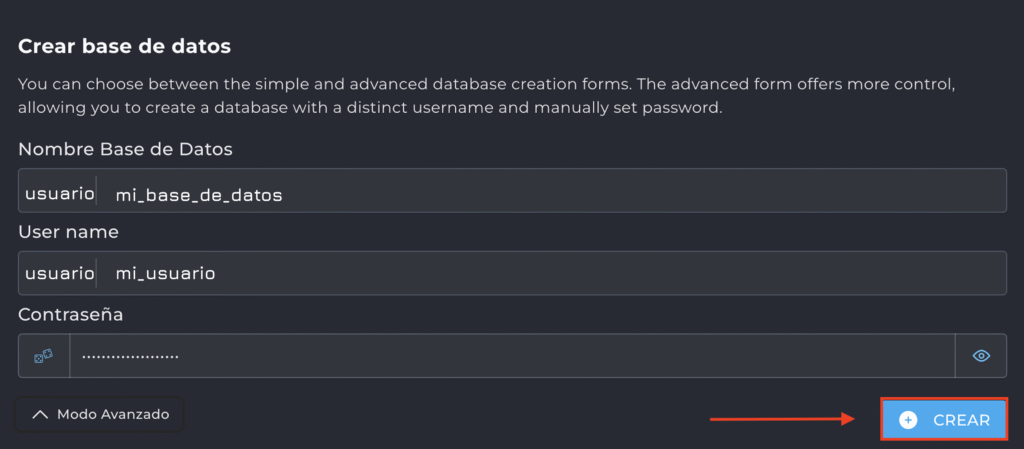The height and width of the screenshot is (449, 1024).
Task: Click the dice icon to generate password
Action: 43,355
